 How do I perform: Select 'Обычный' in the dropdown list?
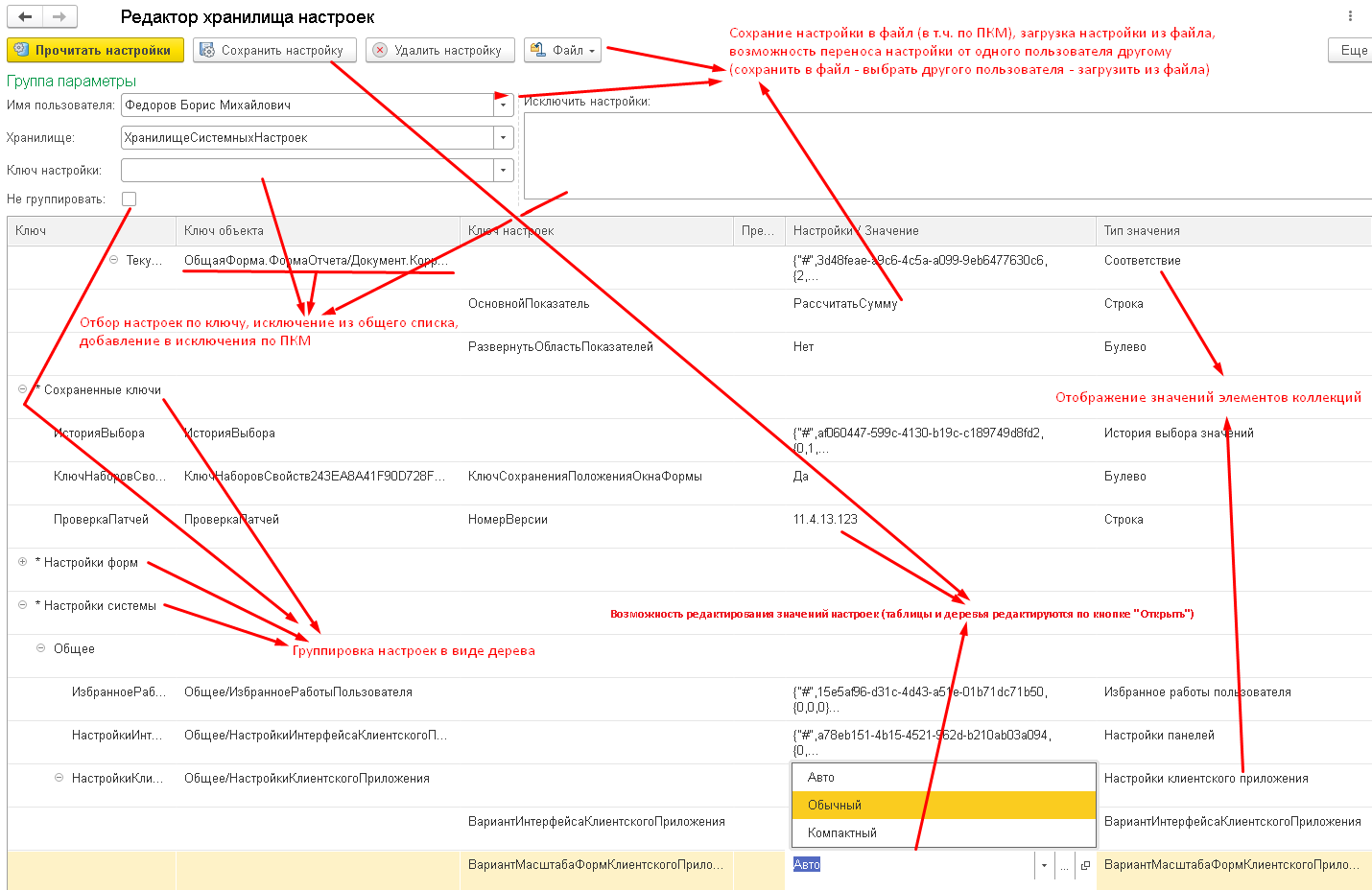click(x=944, y=805)
